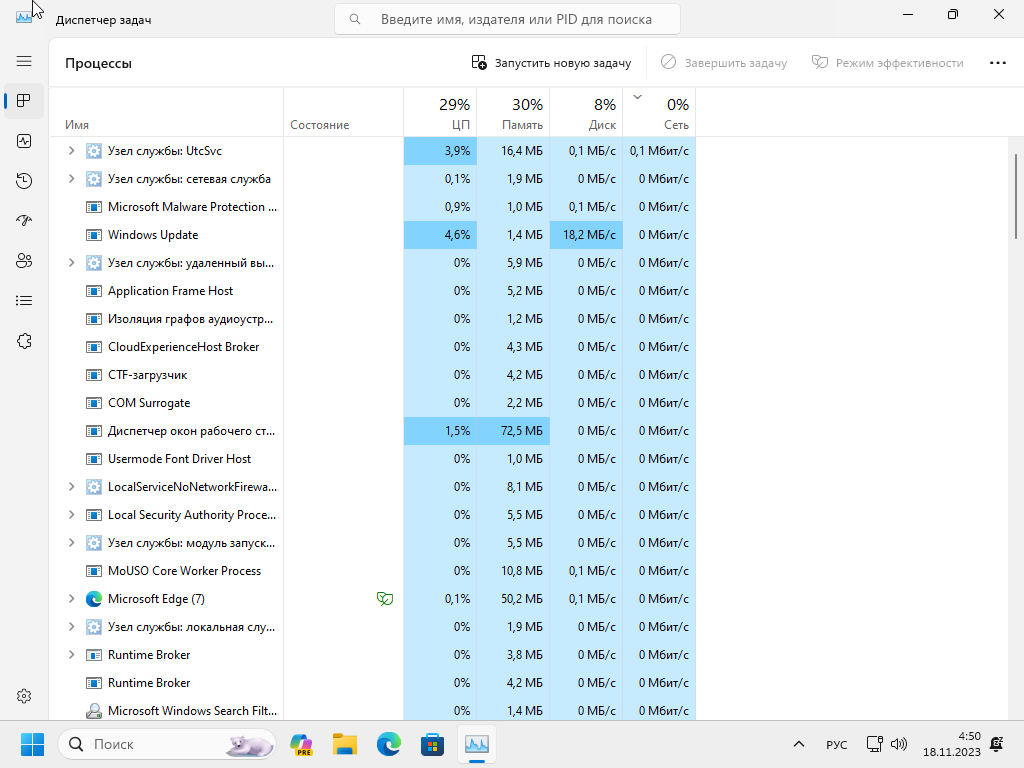Select Диспетчер окон рабочего стола row
The height and width of the screenshot is (768, 1024).
pos(372,431)
